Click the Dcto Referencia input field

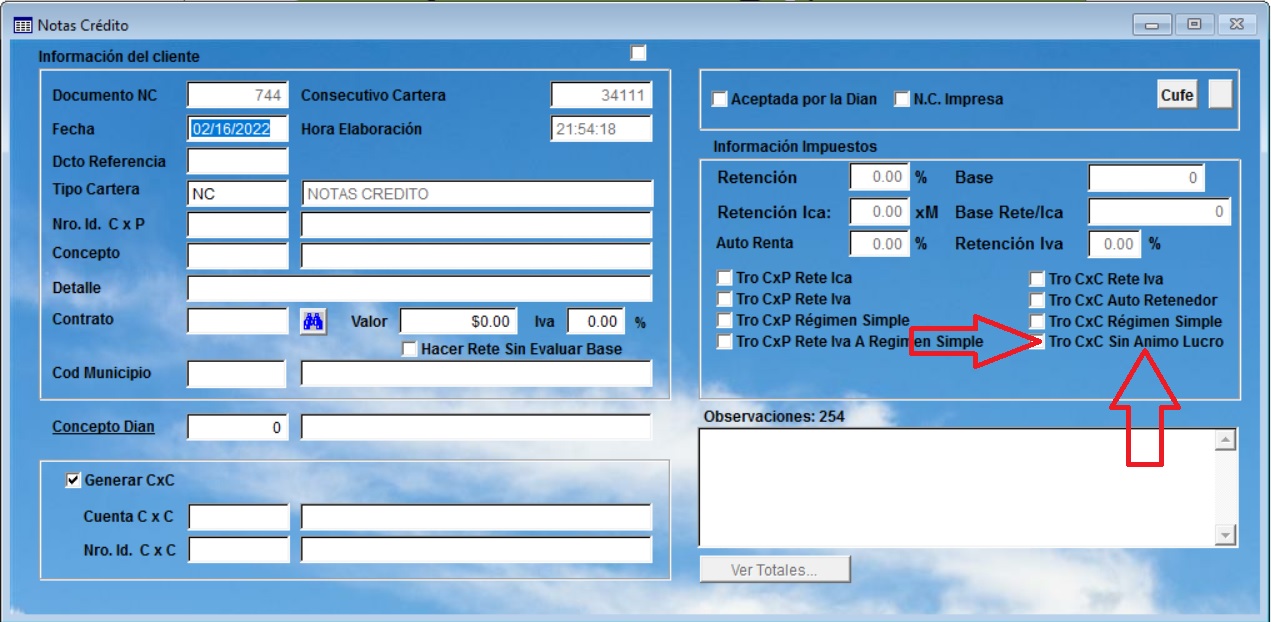tap(238, 161)
